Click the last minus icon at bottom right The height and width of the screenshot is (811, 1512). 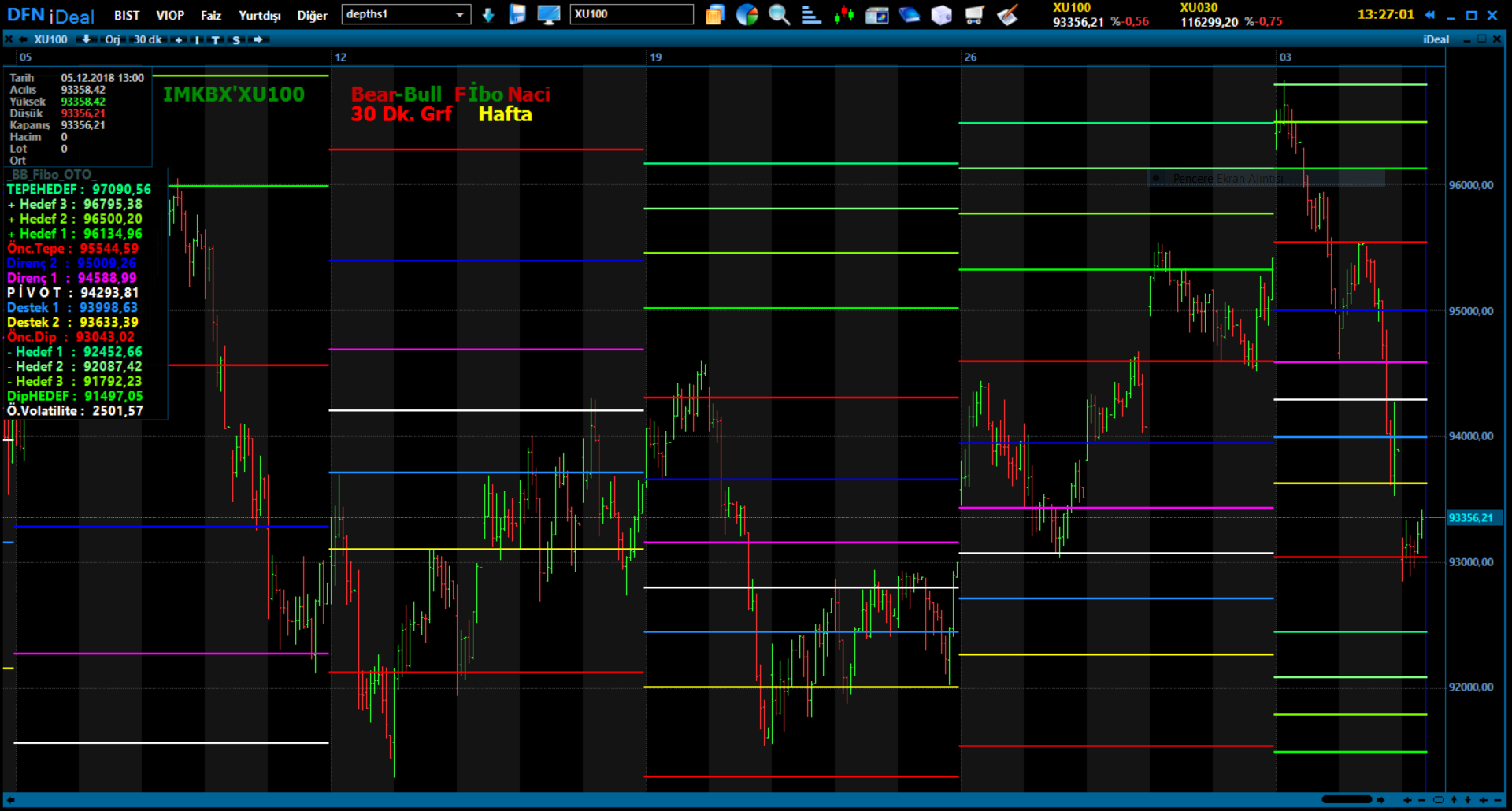pyautogui.click(x=1497, y=800)
